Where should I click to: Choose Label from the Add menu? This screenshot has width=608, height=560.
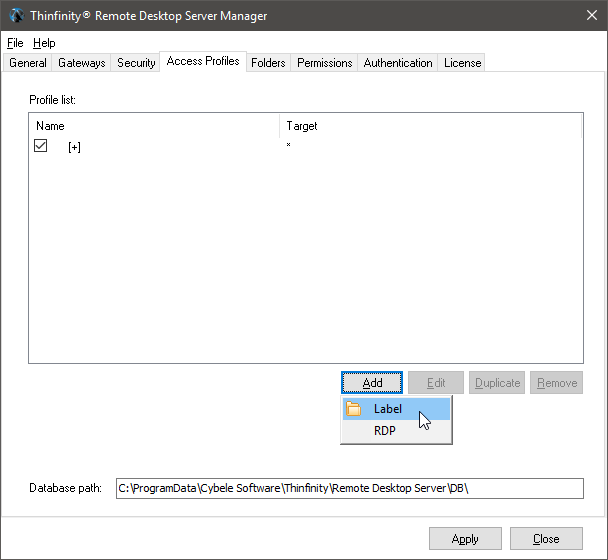pyautogui.click(x=396, y=409)
